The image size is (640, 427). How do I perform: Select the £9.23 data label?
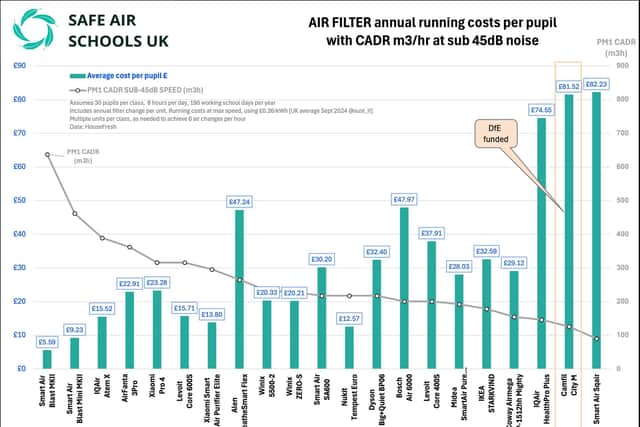tap(75, 329)
